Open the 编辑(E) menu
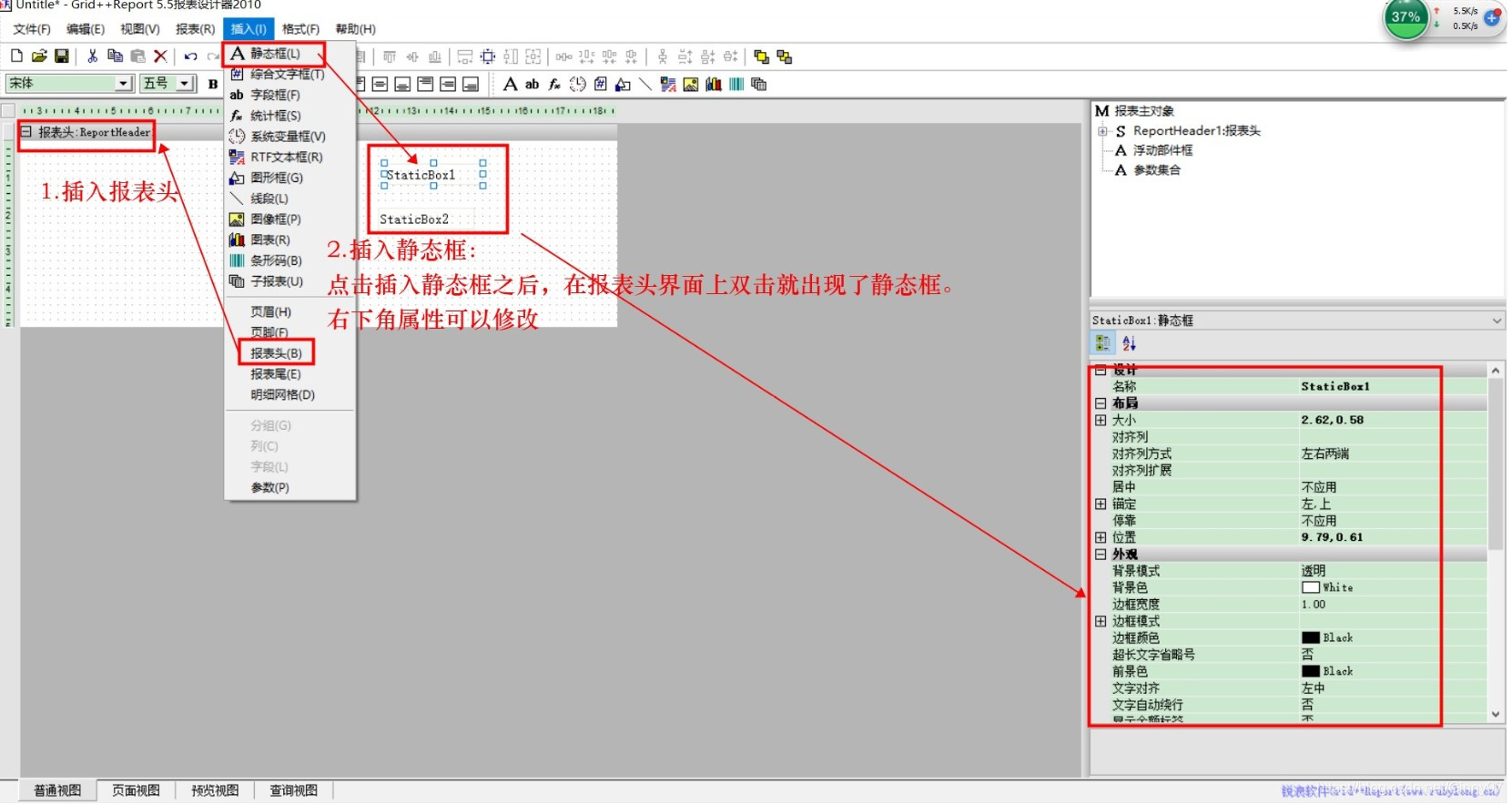 (86, 29)
